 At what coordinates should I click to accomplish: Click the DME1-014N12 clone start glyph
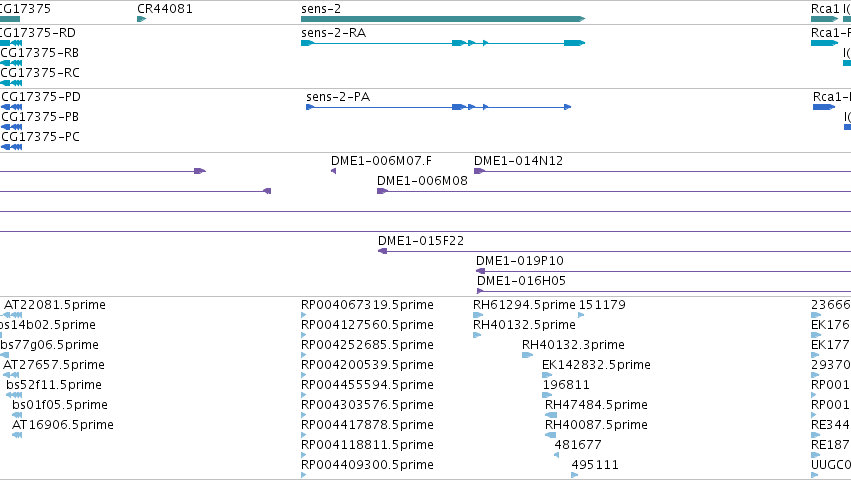(x=479, y=171)
